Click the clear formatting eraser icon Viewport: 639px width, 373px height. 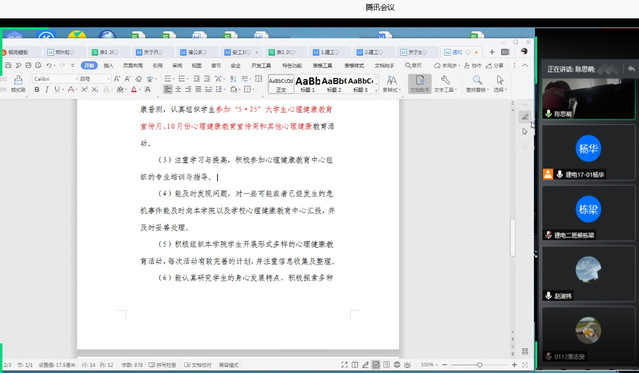click(x=139, y=79)
